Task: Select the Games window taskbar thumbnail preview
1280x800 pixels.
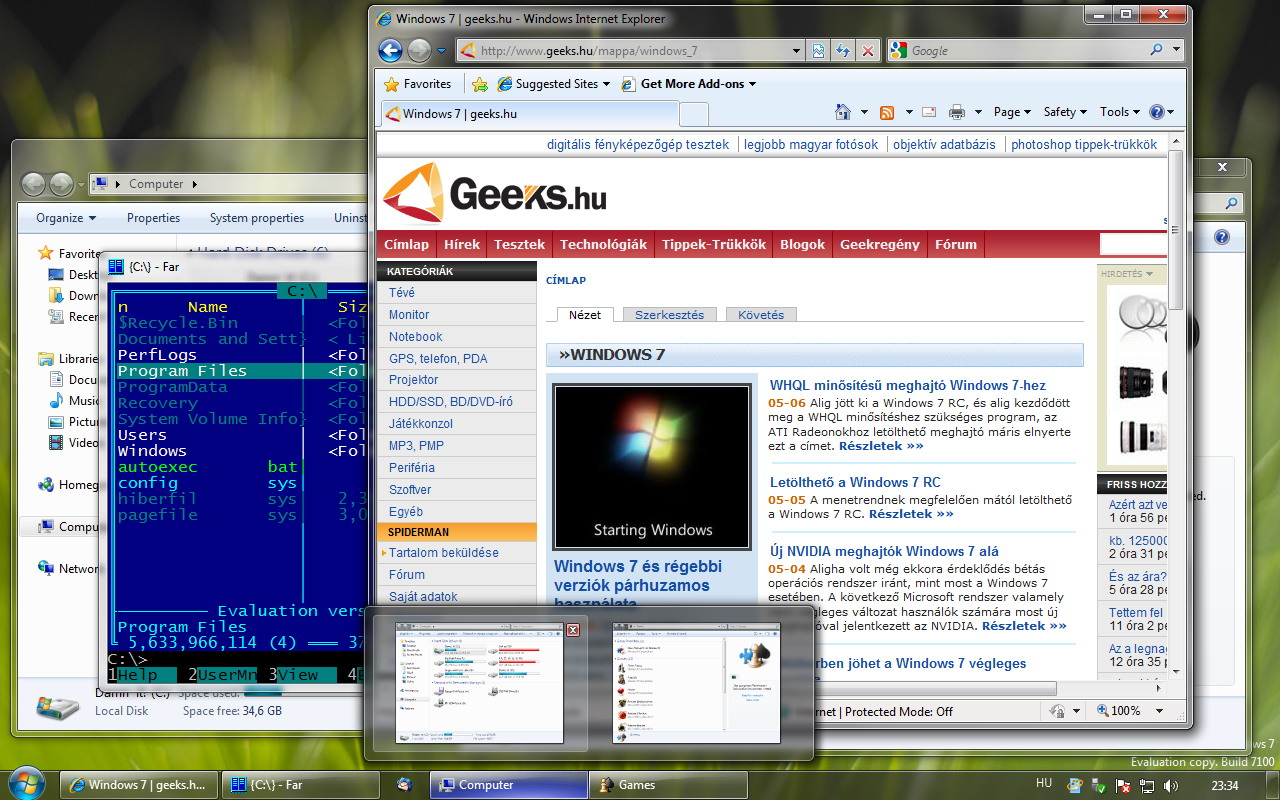Action: [x=696, y=682]
